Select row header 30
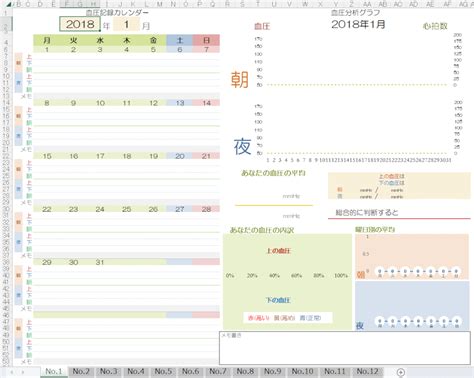This screenshot has height=378, width=474. (6, 209)
